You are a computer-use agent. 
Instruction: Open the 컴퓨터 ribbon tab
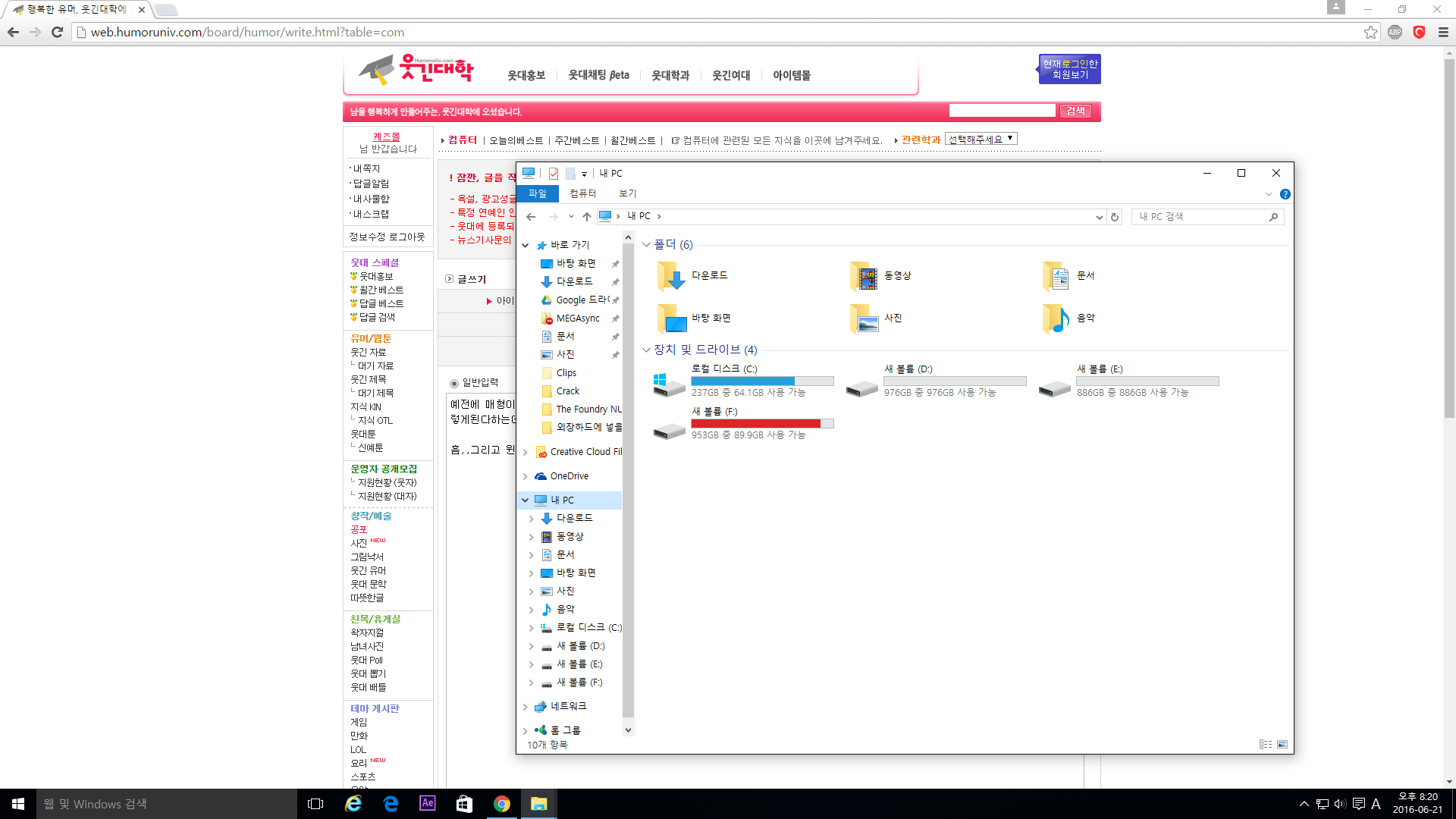click(x=582, y=194)
